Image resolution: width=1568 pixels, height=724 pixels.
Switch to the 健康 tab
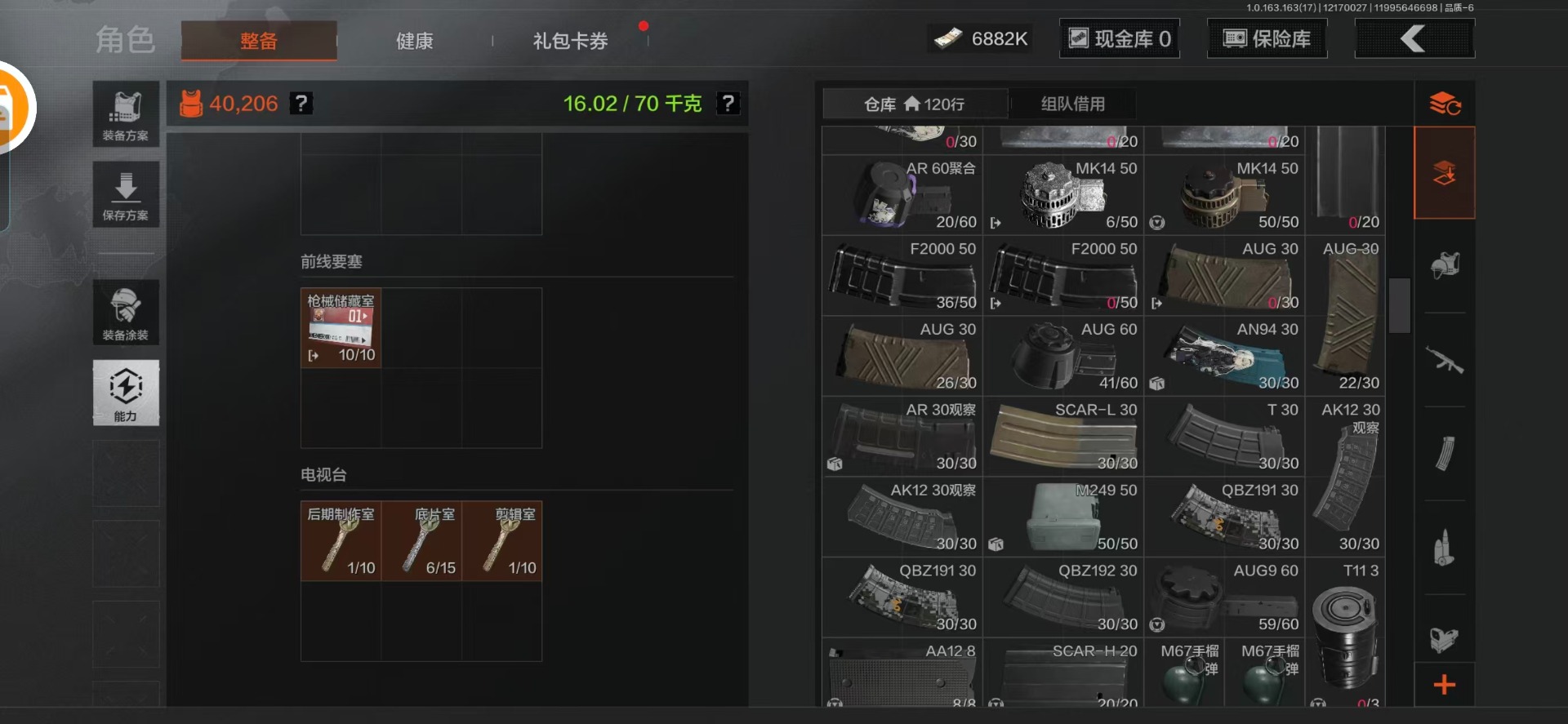point(415,41)
